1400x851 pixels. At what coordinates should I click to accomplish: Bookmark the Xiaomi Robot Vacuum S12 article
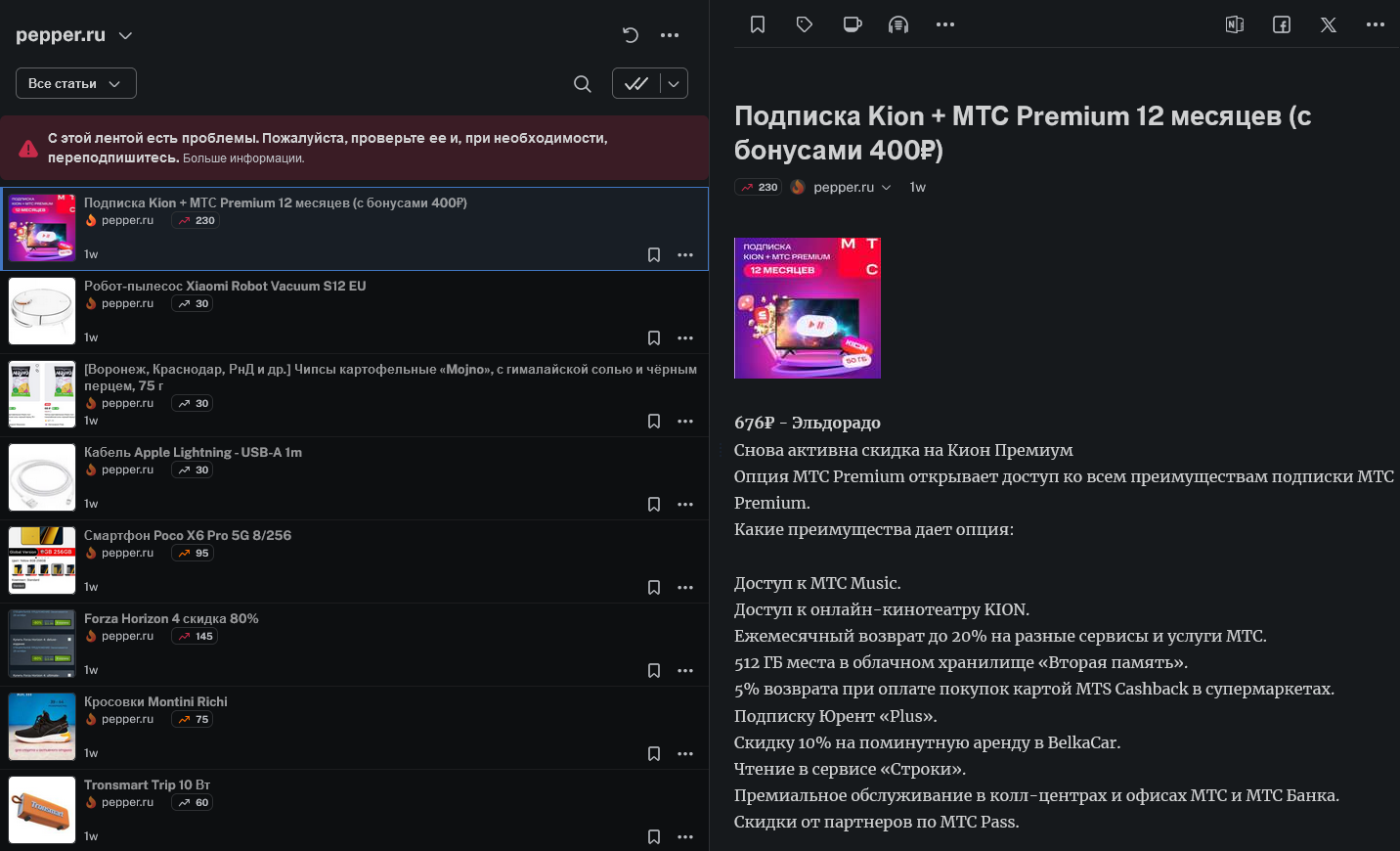pos(654,337)
